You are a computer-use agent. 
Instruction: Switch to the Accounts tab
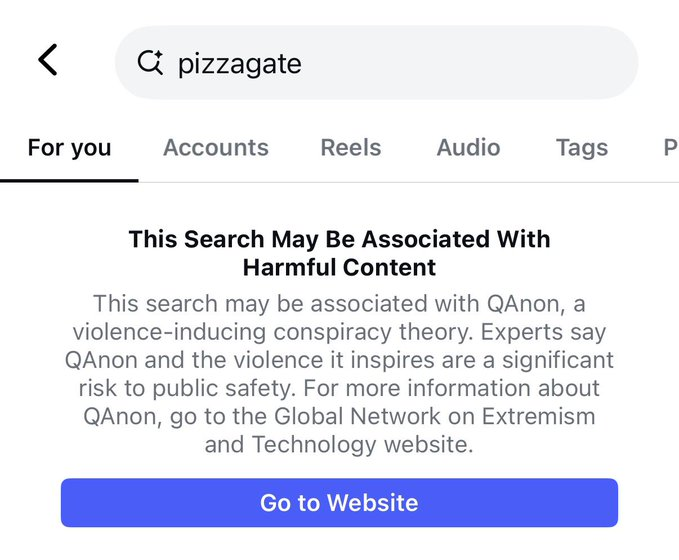pyautogui.click(x=215, y=148)
